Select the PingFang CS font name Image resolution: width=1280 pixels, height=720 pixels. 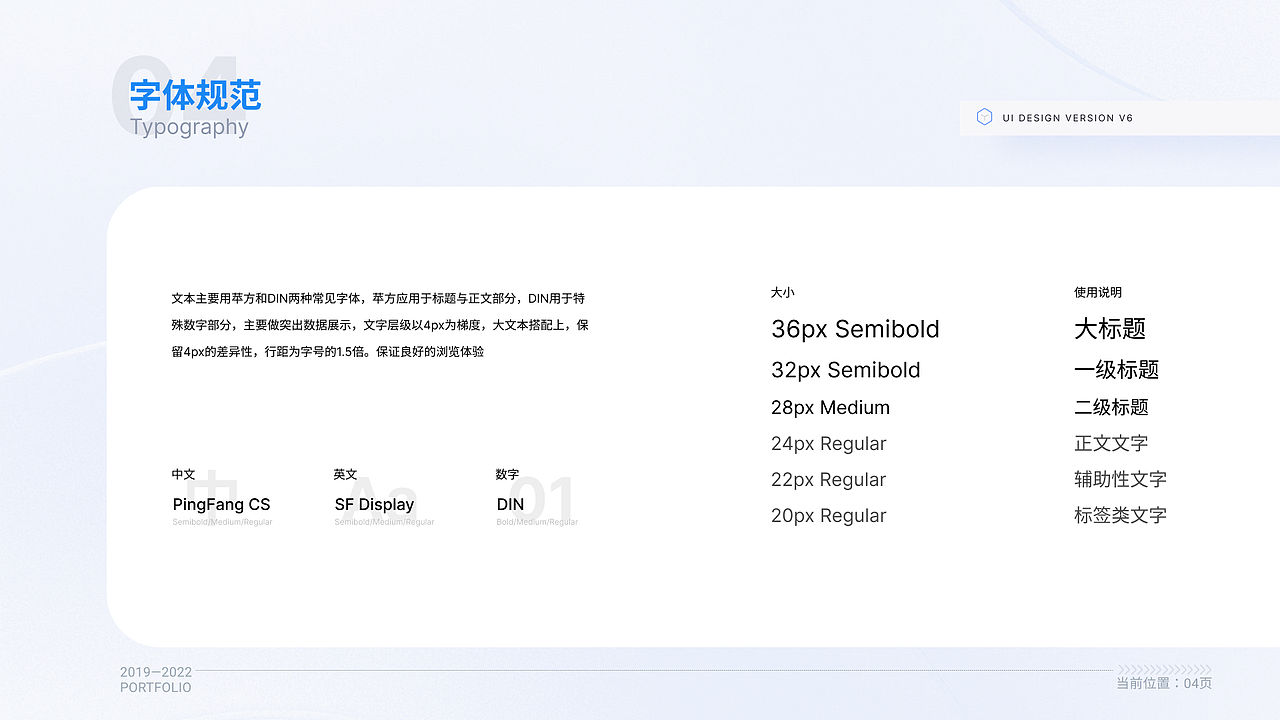222,505
